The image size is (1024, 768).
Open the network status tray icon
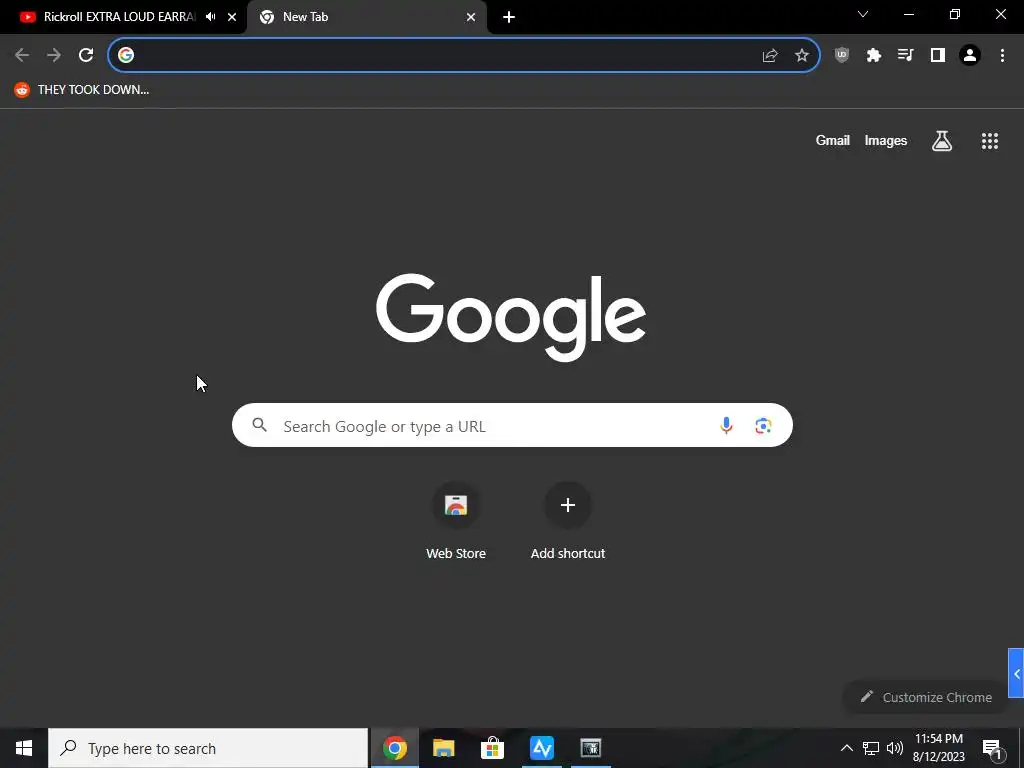pos(871,748)
